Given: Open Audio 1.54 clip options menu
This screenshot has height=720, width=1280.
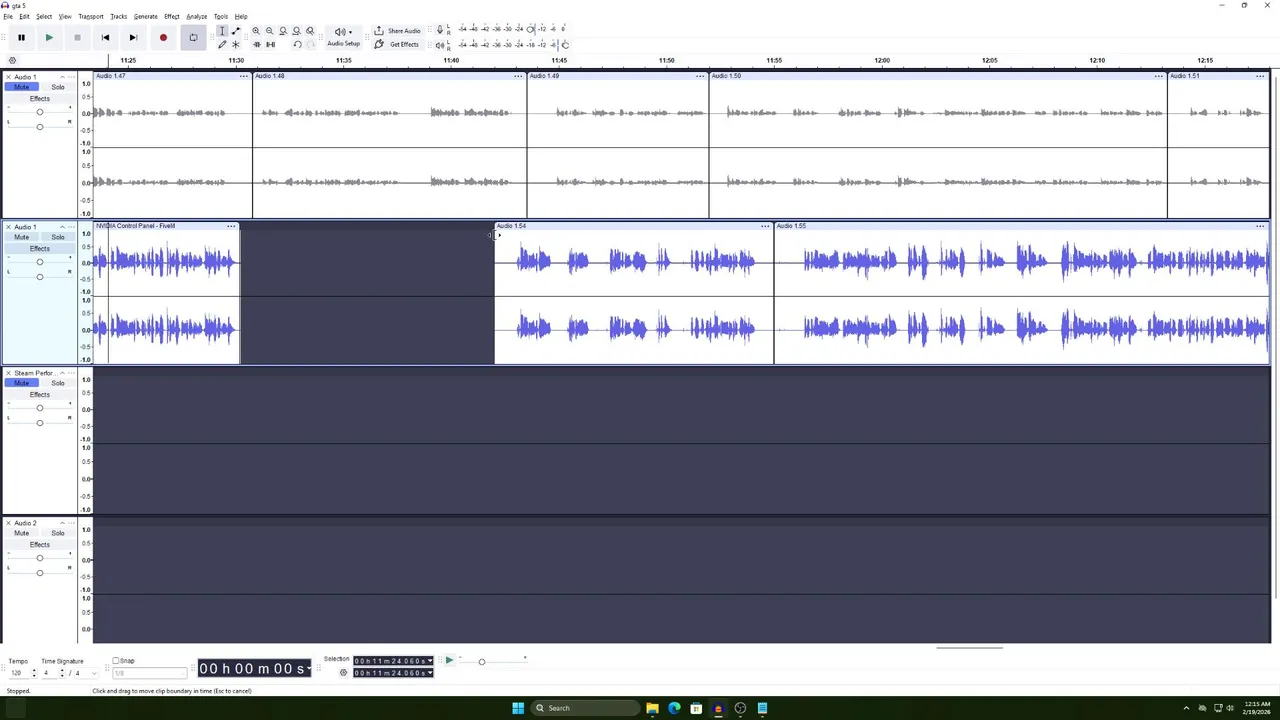Looking at the screenshot, I should click(765, 226).
